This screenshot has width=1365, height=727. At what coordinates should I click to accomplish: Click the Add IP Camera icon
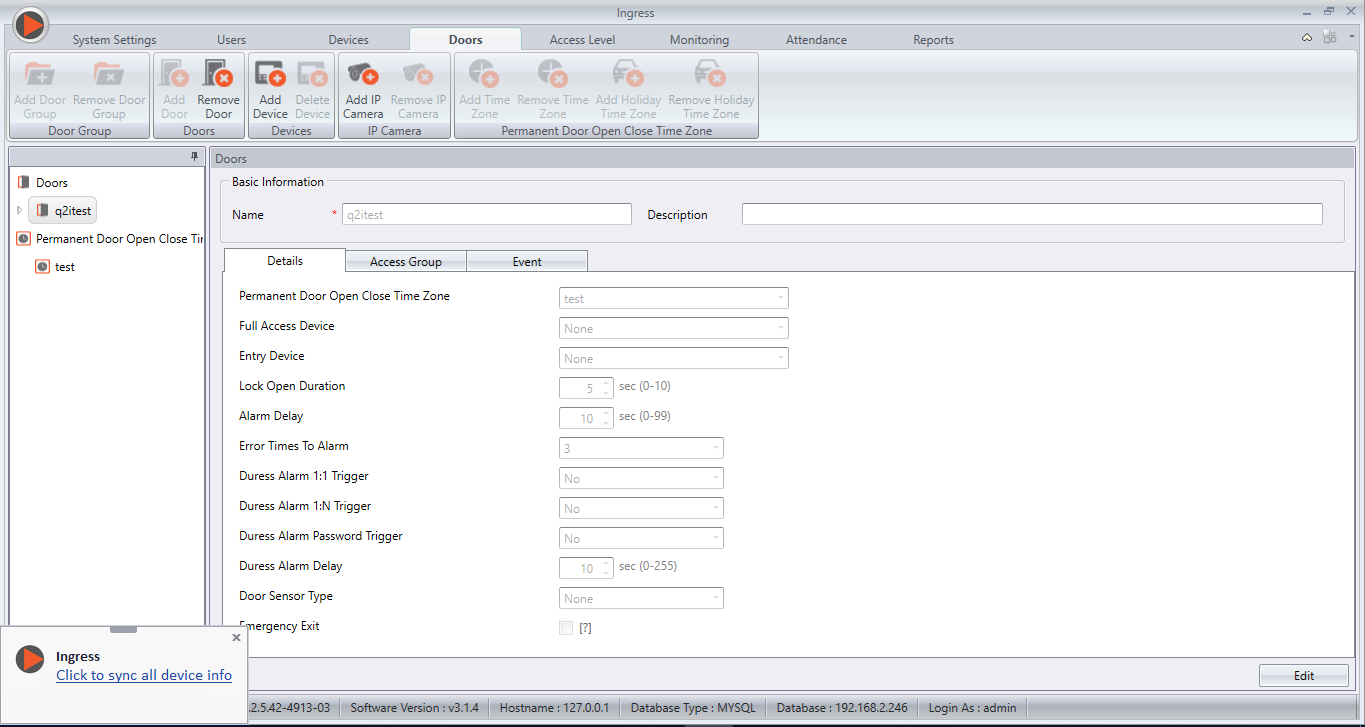coord(363,75)
